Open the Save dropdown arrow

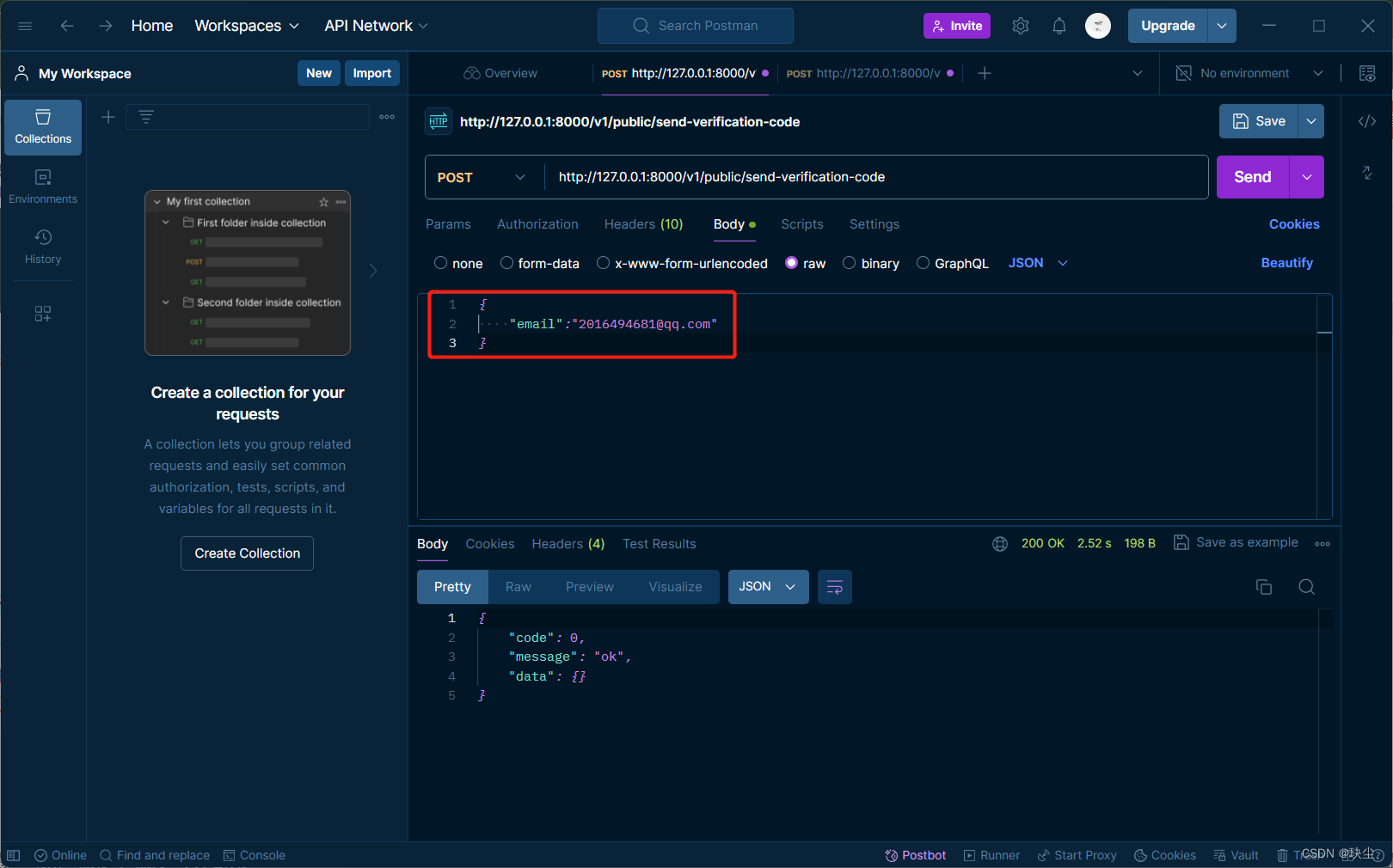[x=1311, y=121]
